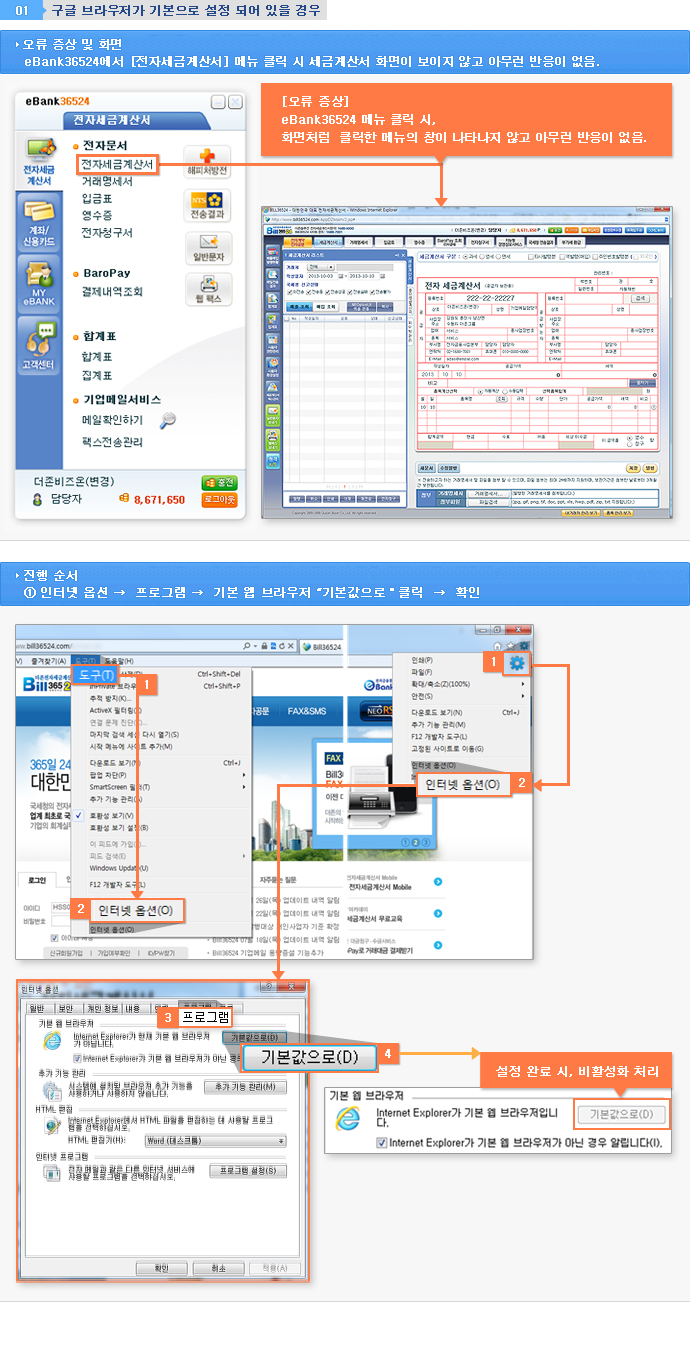Choose 다운로드 보기(N) in gear menu
690x1362 pixels.
[x=439, y=711]
